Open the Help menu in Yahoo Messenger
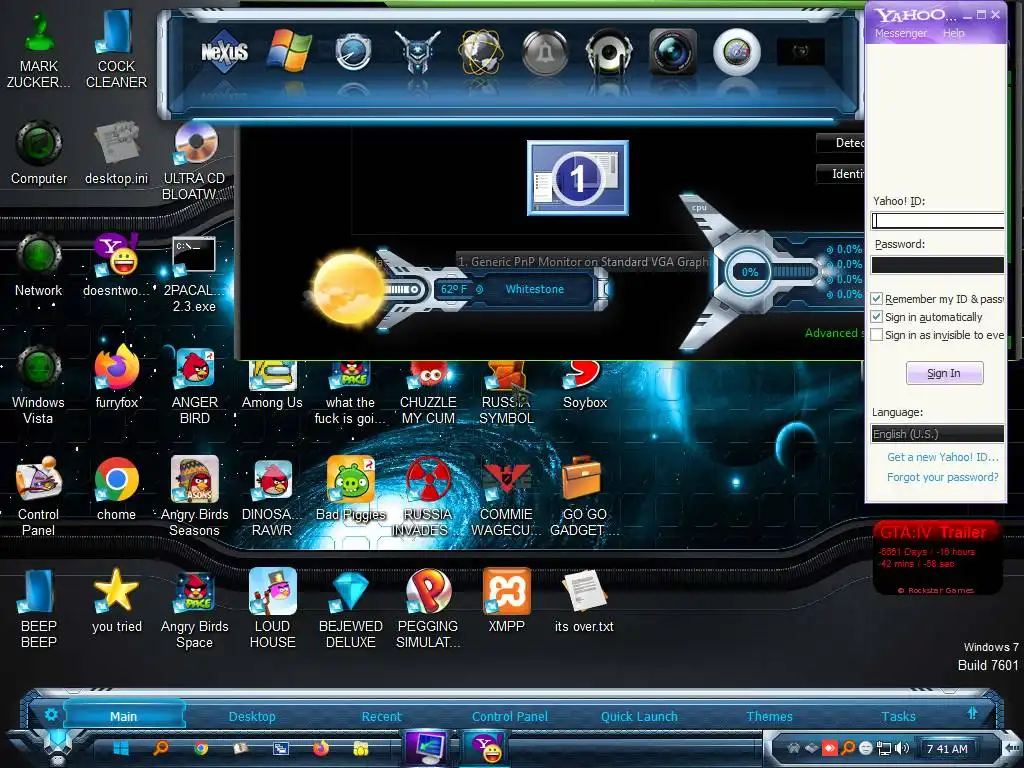This screenshot has width=1024, height=768. (x=953, y=33)
